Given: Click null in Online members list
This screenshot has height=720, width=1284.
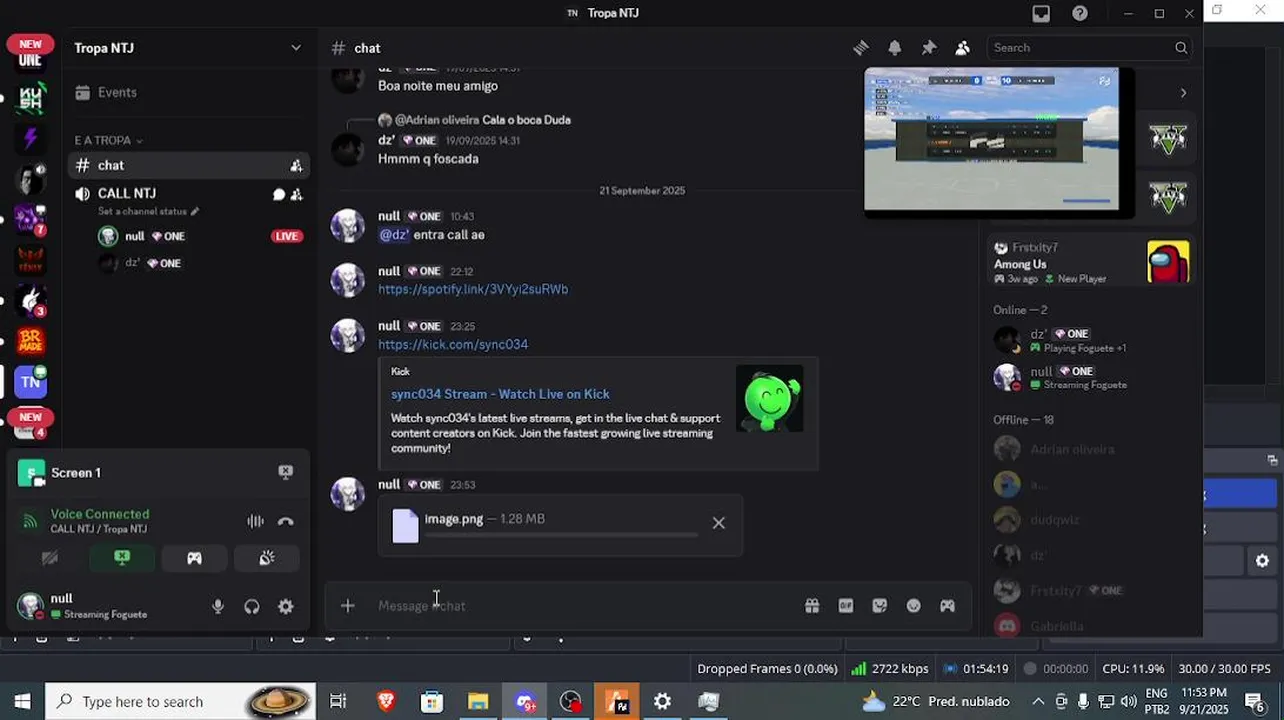Looking at the screenshot, I should pos(1090,377).
